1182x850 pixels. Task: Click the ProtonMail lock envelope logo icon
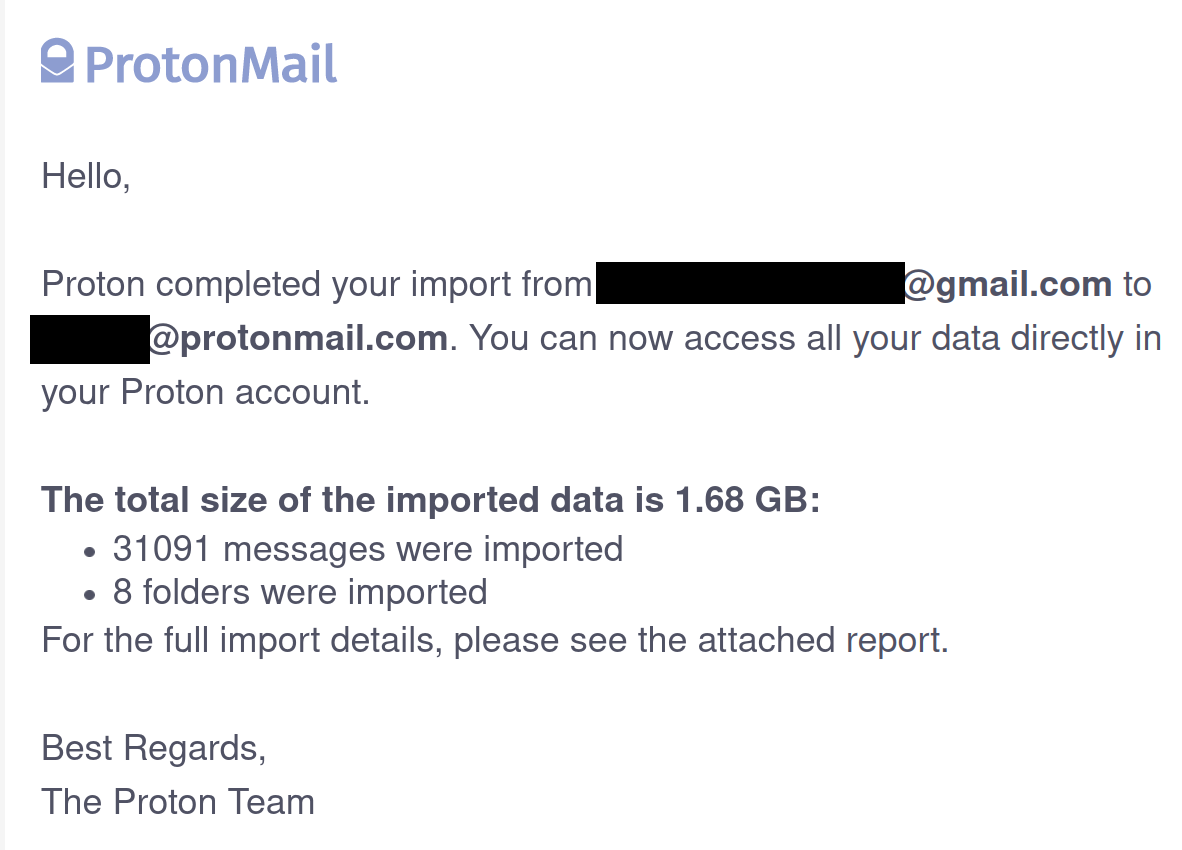coord(57,60)
